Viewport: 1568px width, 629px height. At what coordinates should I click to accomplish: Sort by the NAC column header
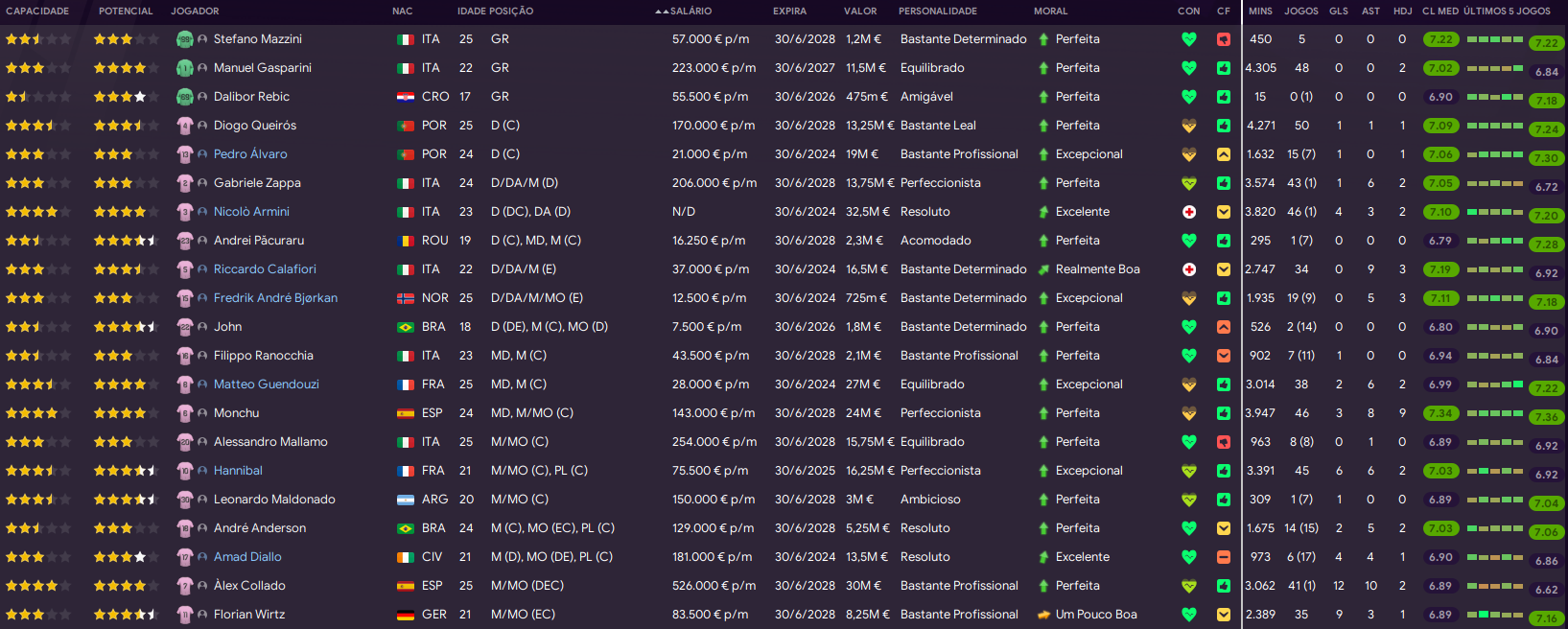pos(403,12)
